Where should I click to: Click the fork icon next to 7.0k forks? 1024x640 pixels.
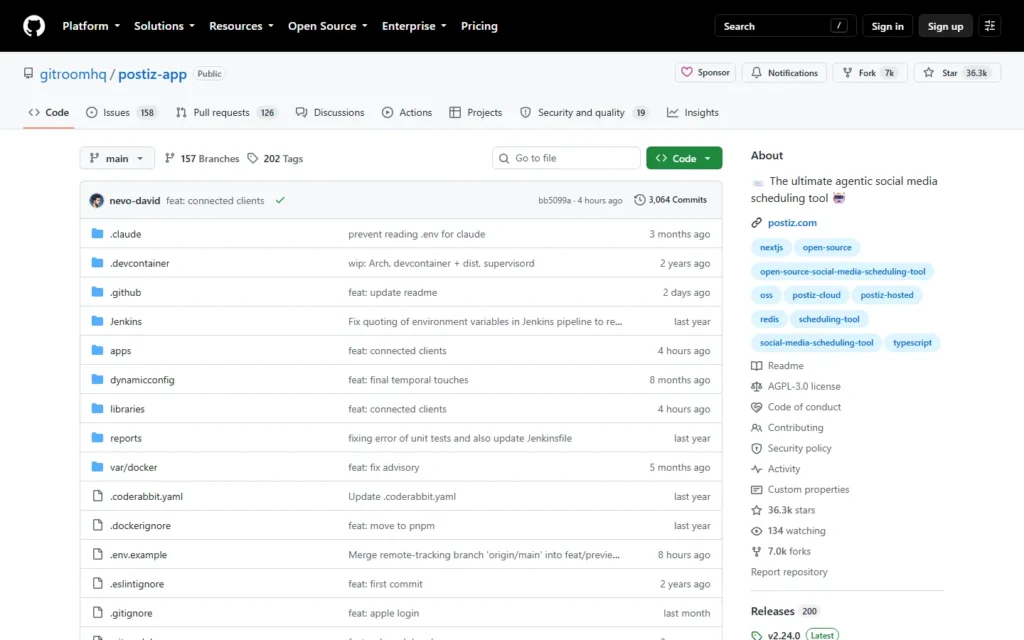click(x=756, y=552)
